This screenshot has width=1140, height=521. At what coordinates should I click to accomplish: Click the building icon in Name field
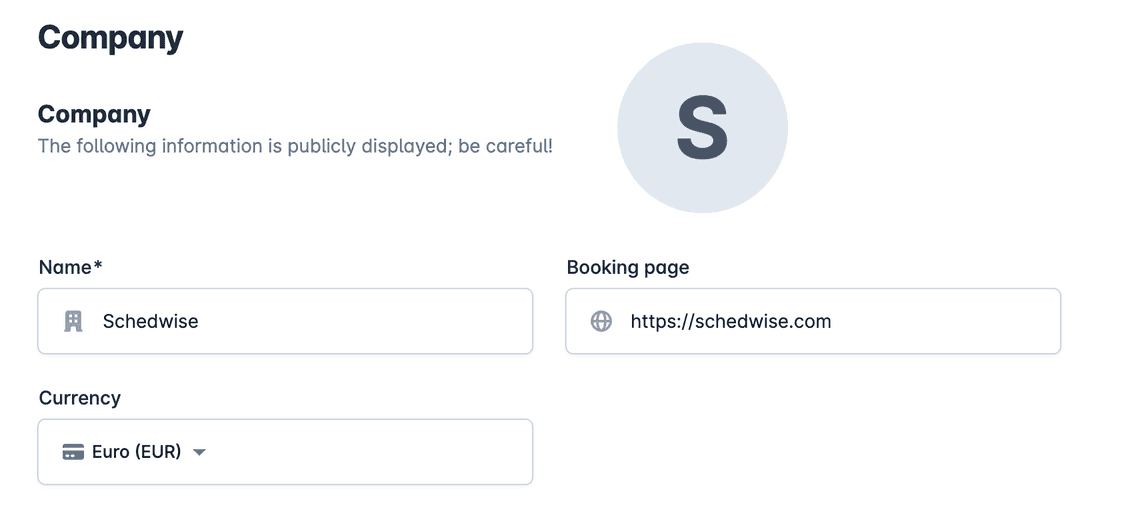(x=73, y=321)
